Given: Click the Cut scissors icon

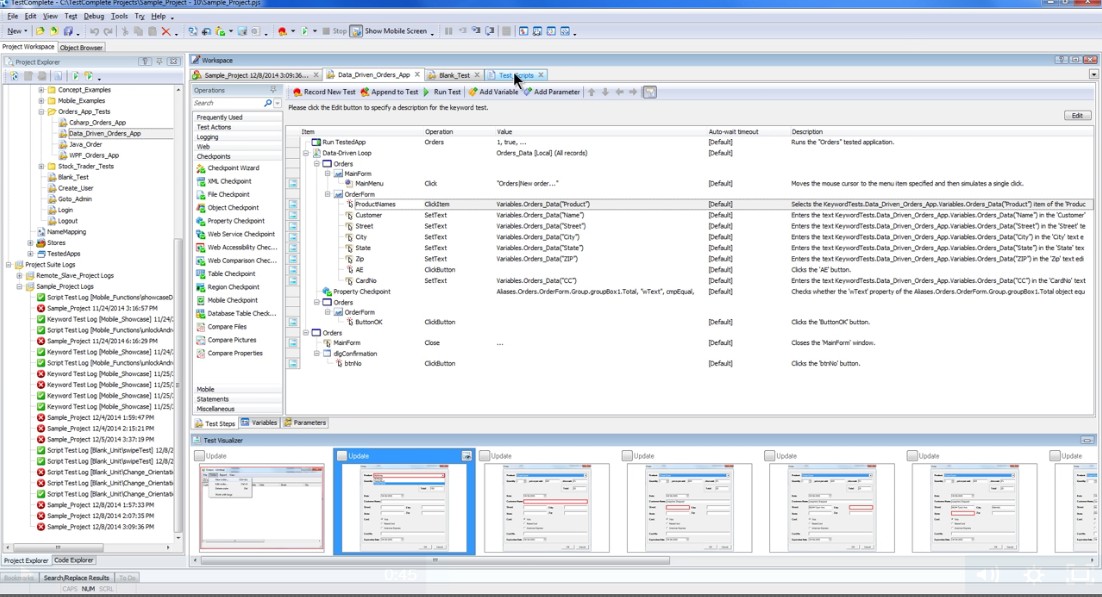Looking at the screenshot, I should tap(125, 32).
